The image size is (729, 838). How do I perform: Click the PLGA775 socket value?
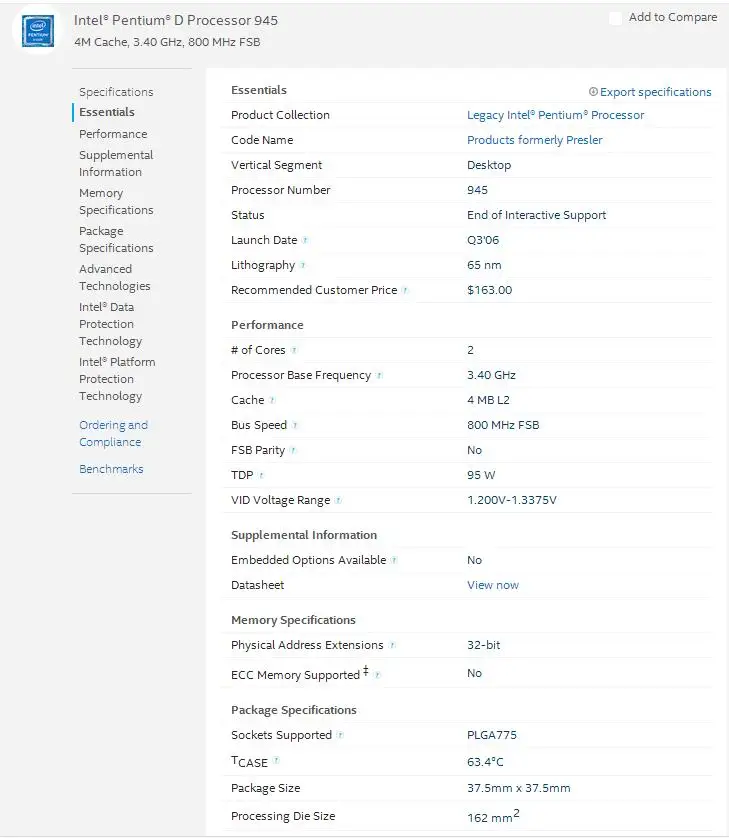click(x=492, y=735)
